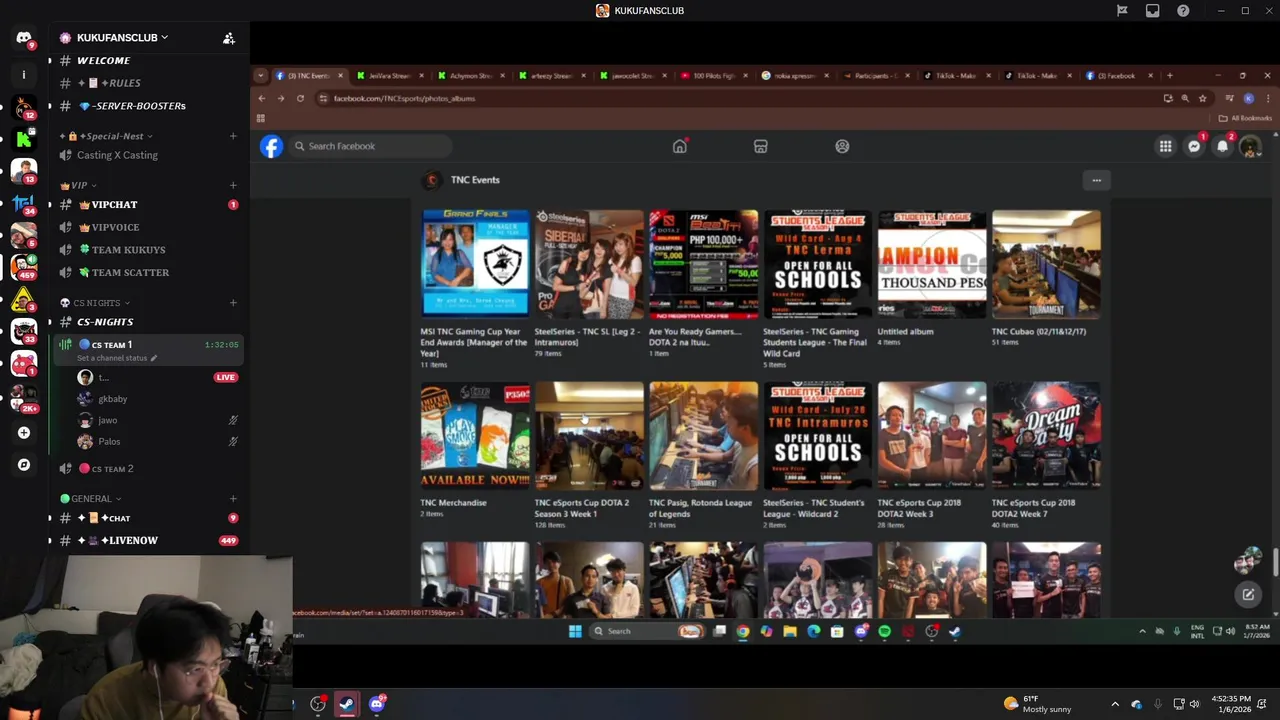Image resolution: width=1280 pixels, height=720 pixels.
Task: Open the Discord inbox icon in title bar
Action: tap(1153, 11)
